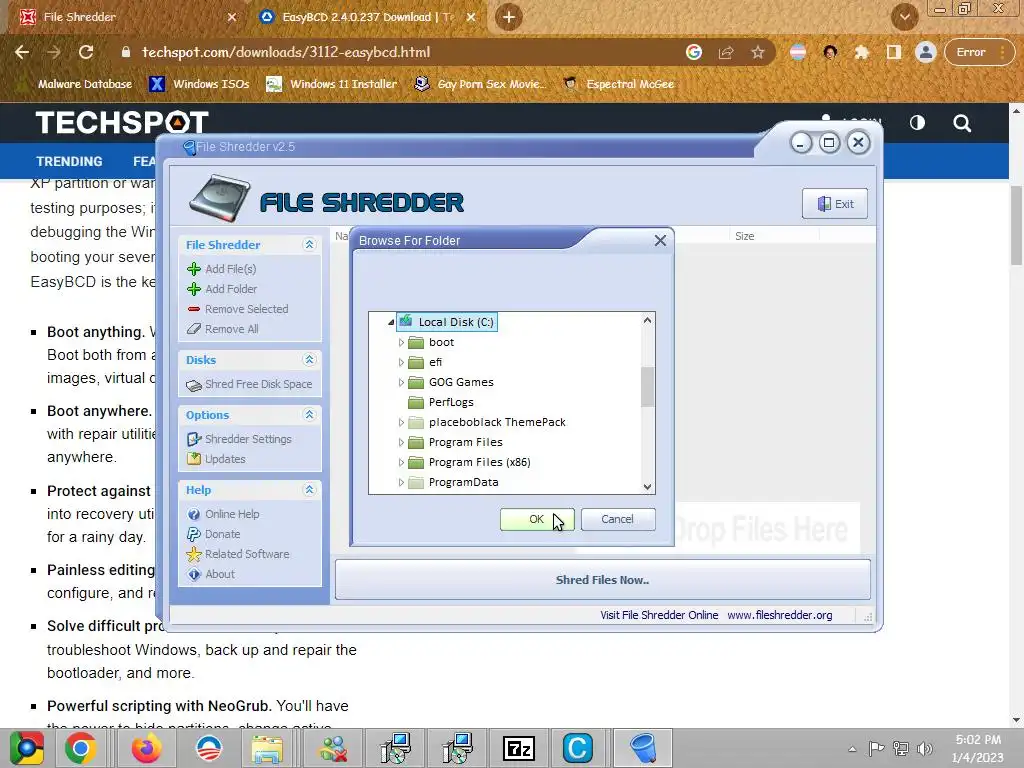Open the file explorer taskbar icon

pyautogui.click(x=268, y=748)
